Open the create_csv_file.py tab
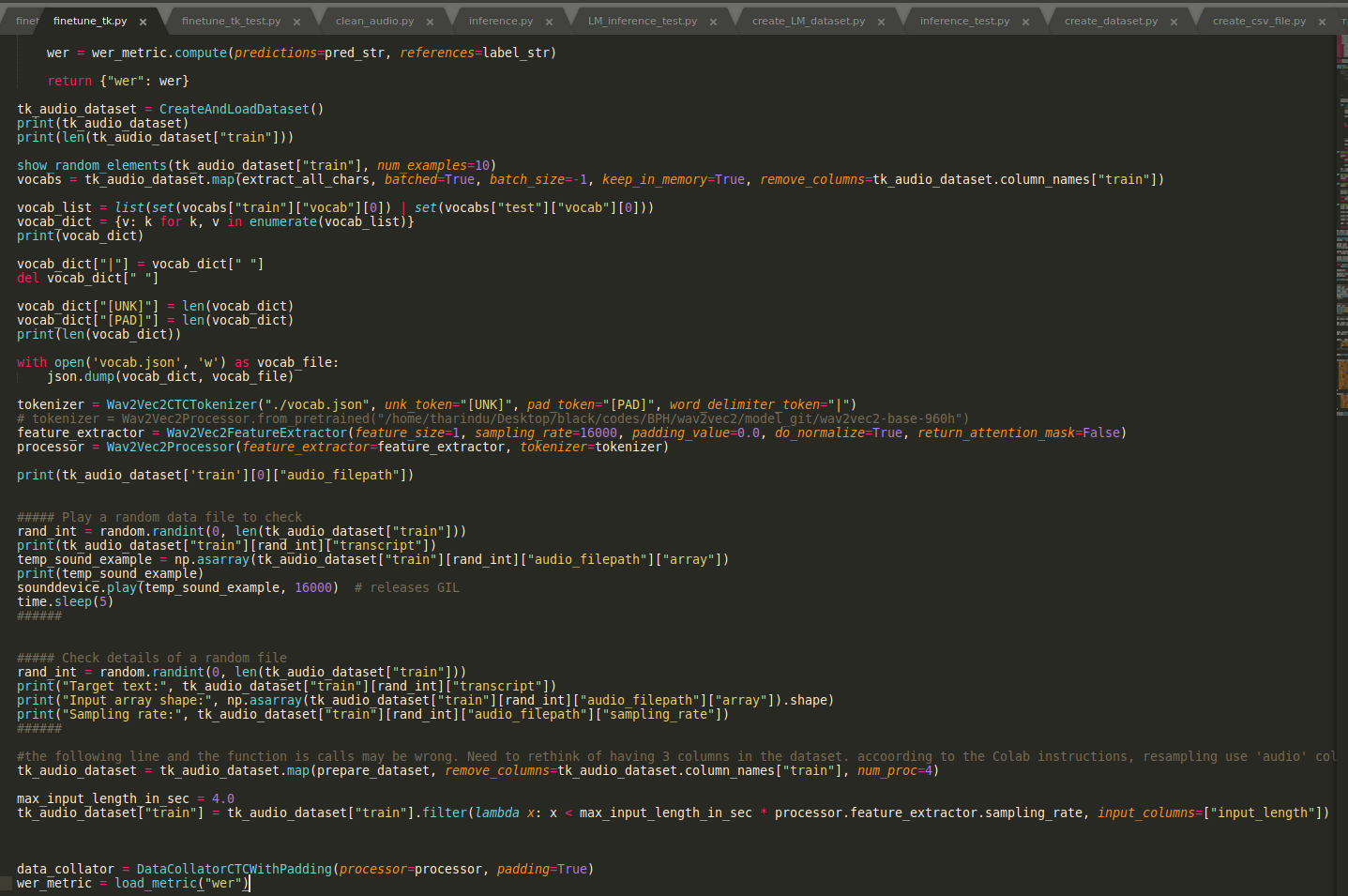This screenshot has width=1348, height=896. [x=1259, y=21]
